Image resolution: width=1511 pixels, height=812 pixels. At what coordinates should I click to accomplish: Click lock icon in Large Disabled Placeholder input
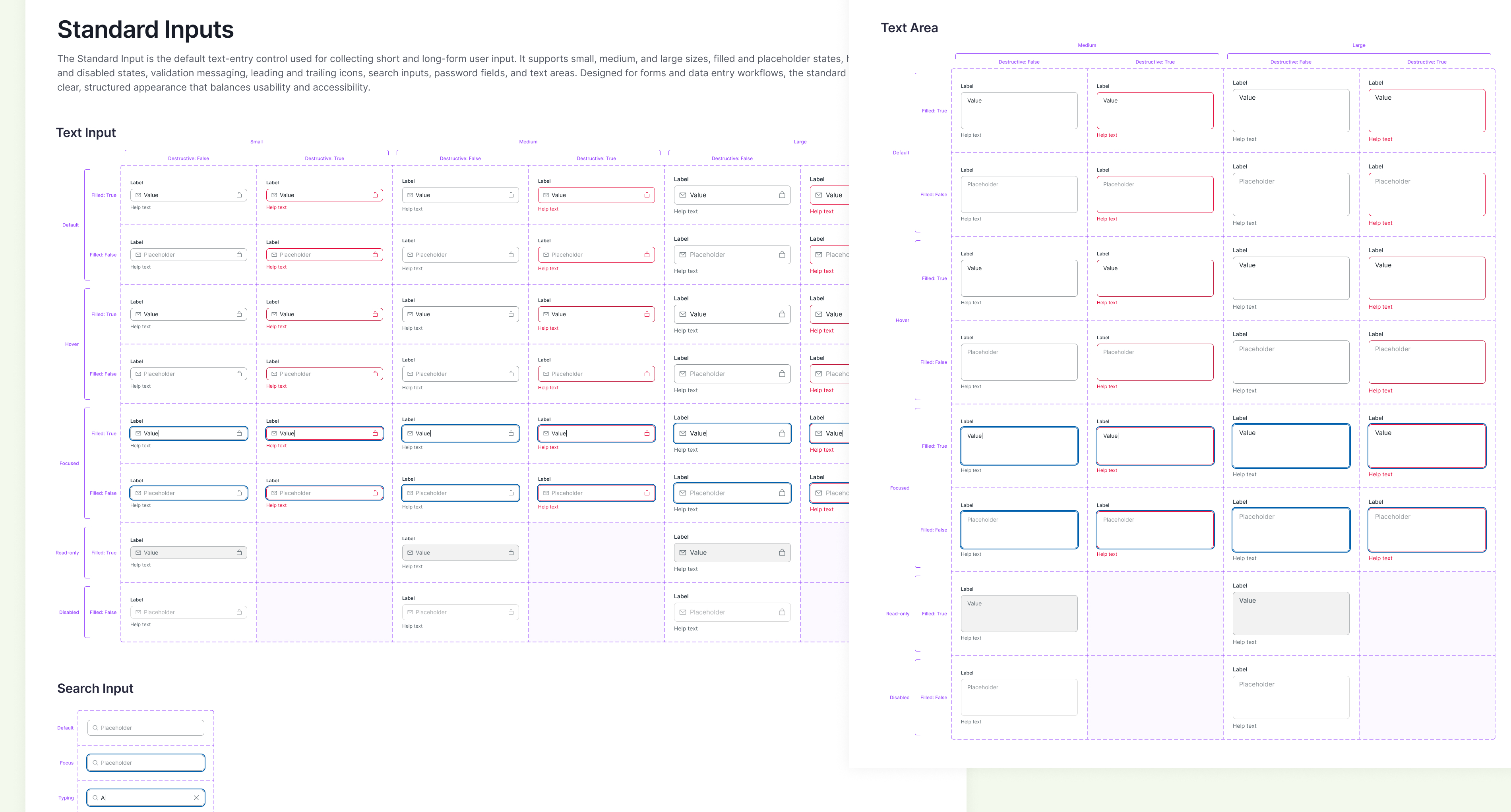782,612
